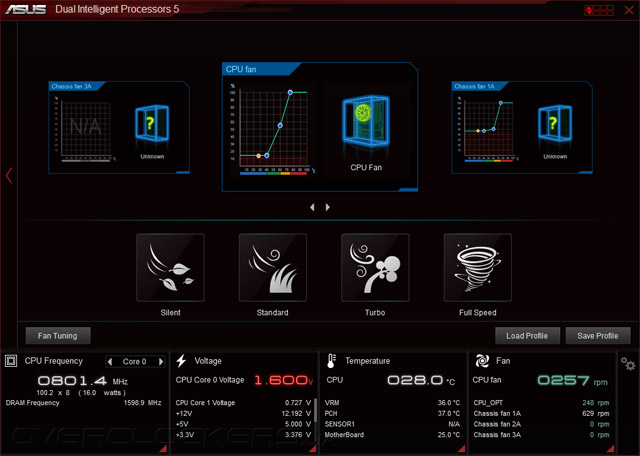
Task: Click the +3.3V voltage row
Action: pos(243,435)
